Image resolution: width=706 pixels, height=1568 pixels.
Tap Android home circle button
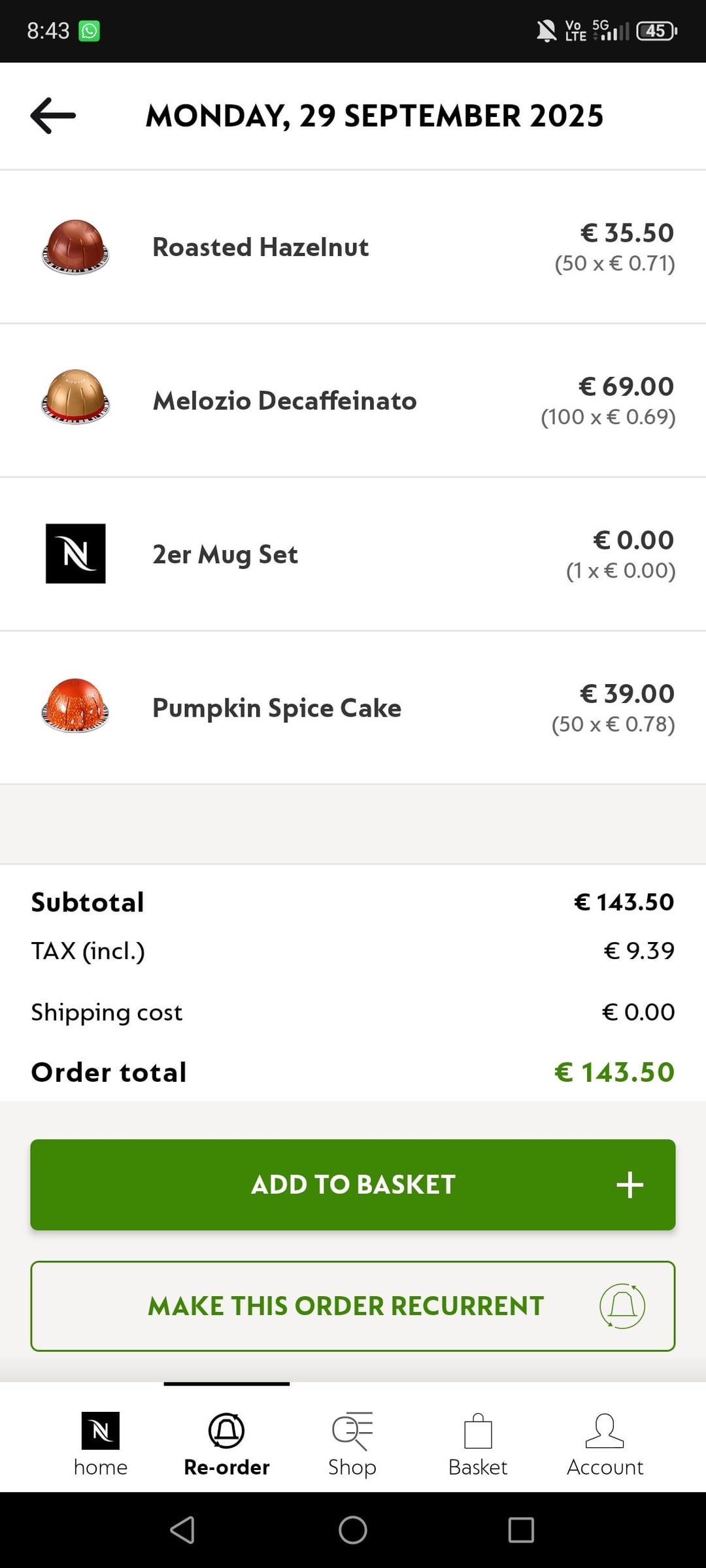pos(353,1529)
